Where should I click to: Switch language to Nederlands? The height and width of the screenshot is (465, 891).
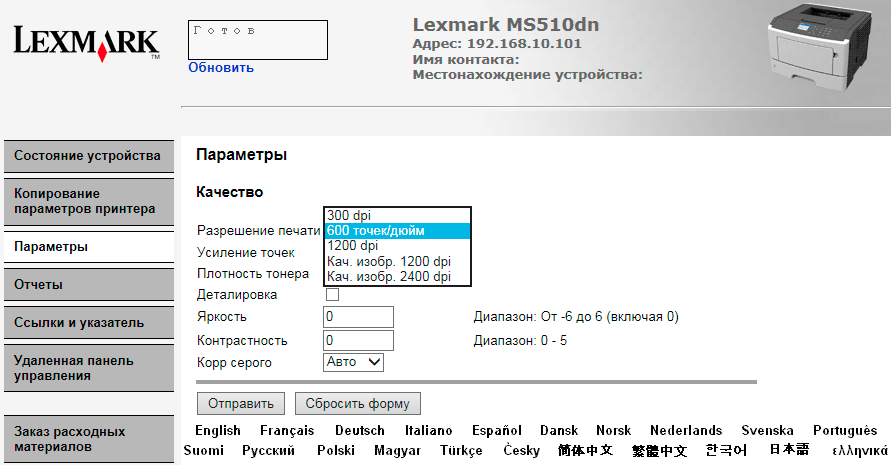(x=686, y=431)
